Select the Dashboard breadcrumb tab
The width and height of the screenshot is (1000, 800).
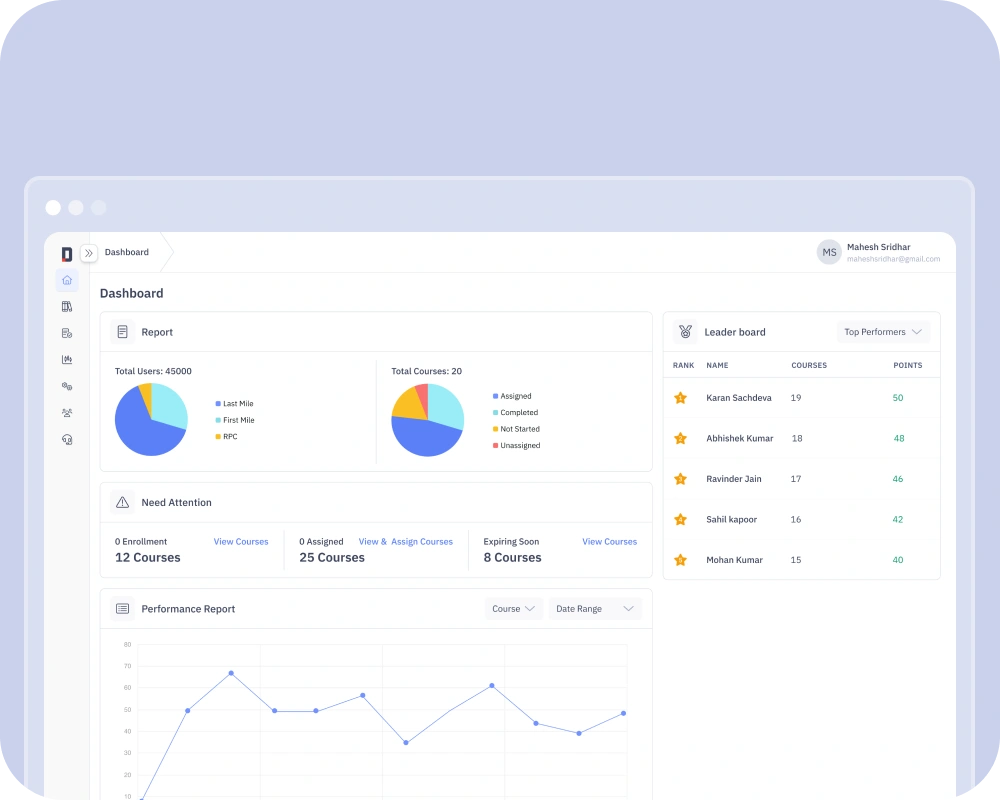pos(127,253)
